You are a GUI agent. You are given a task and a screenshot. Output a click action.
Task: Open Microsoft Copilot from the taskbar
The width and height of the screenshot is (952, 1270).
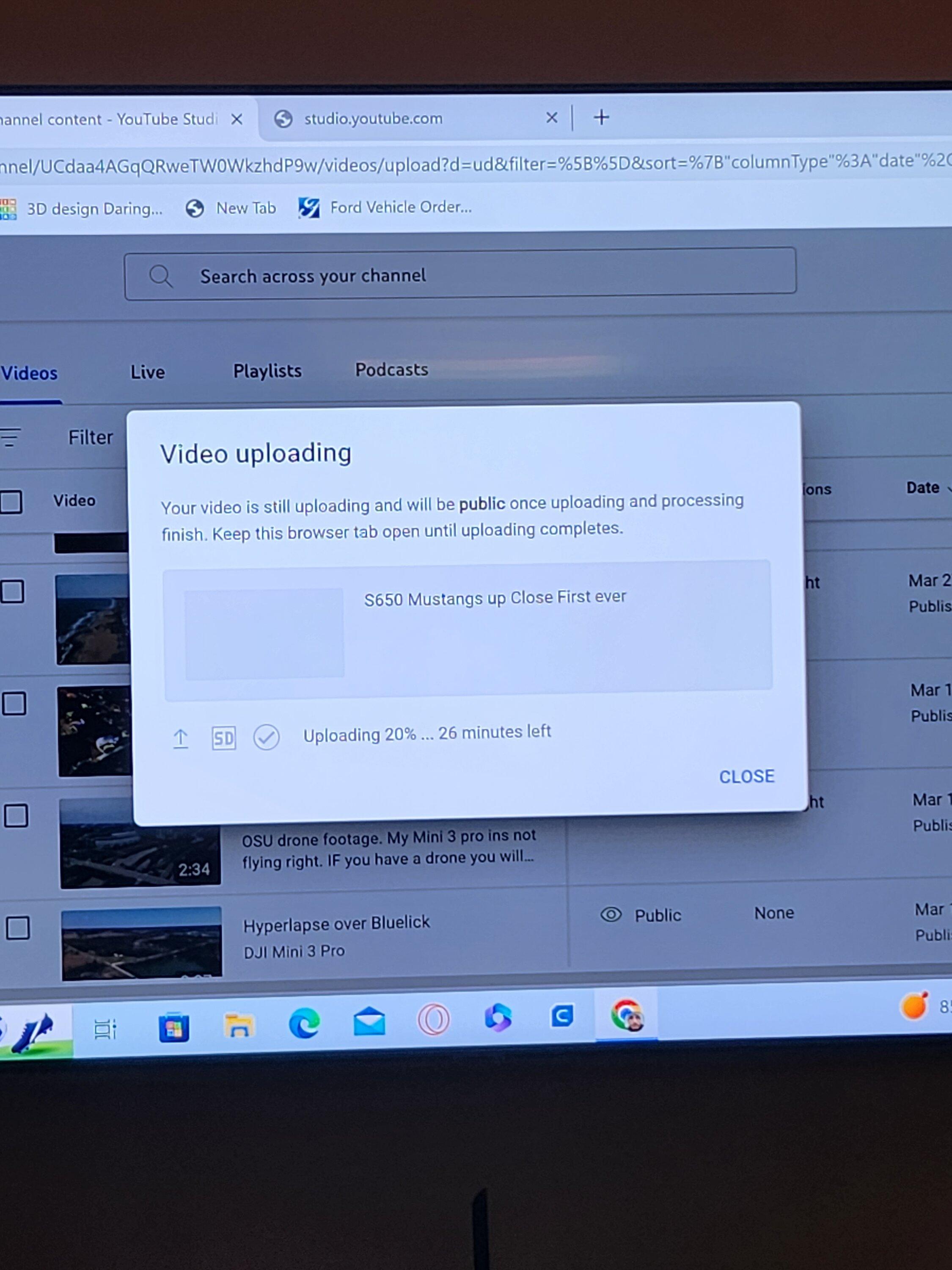498,1017
